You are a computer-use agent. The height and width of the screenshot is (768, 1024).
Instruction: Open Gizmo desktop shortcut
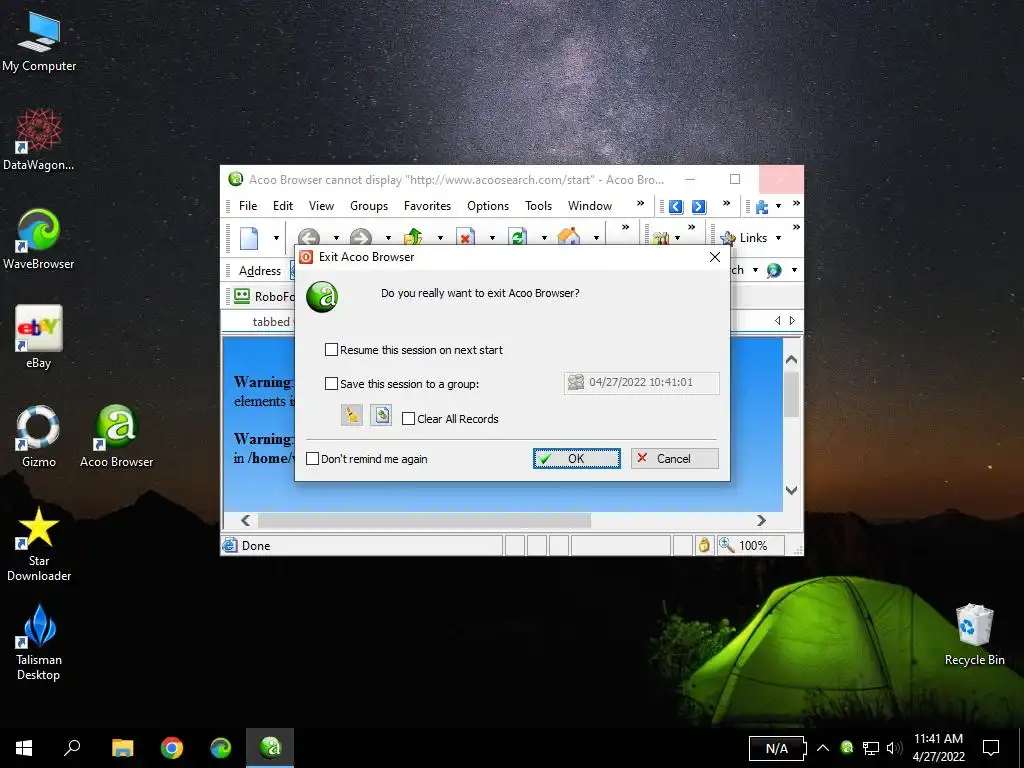[39, 436]
